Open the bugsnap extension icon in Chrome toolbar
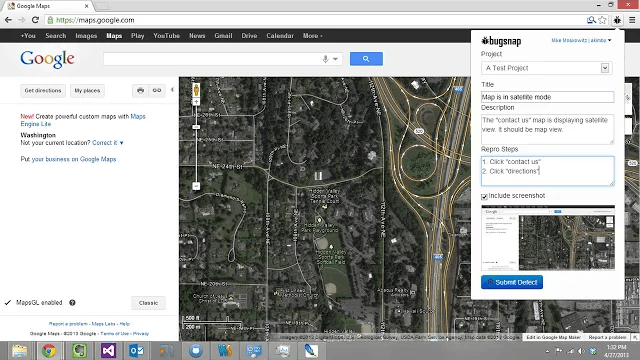Screen dimensions: 640x360 click(x=617, y=20)
